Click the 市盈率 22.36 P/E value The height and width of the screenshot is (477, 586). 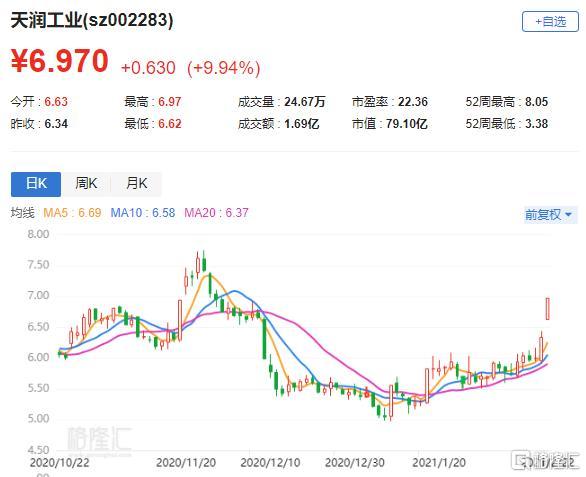[389, 102]
